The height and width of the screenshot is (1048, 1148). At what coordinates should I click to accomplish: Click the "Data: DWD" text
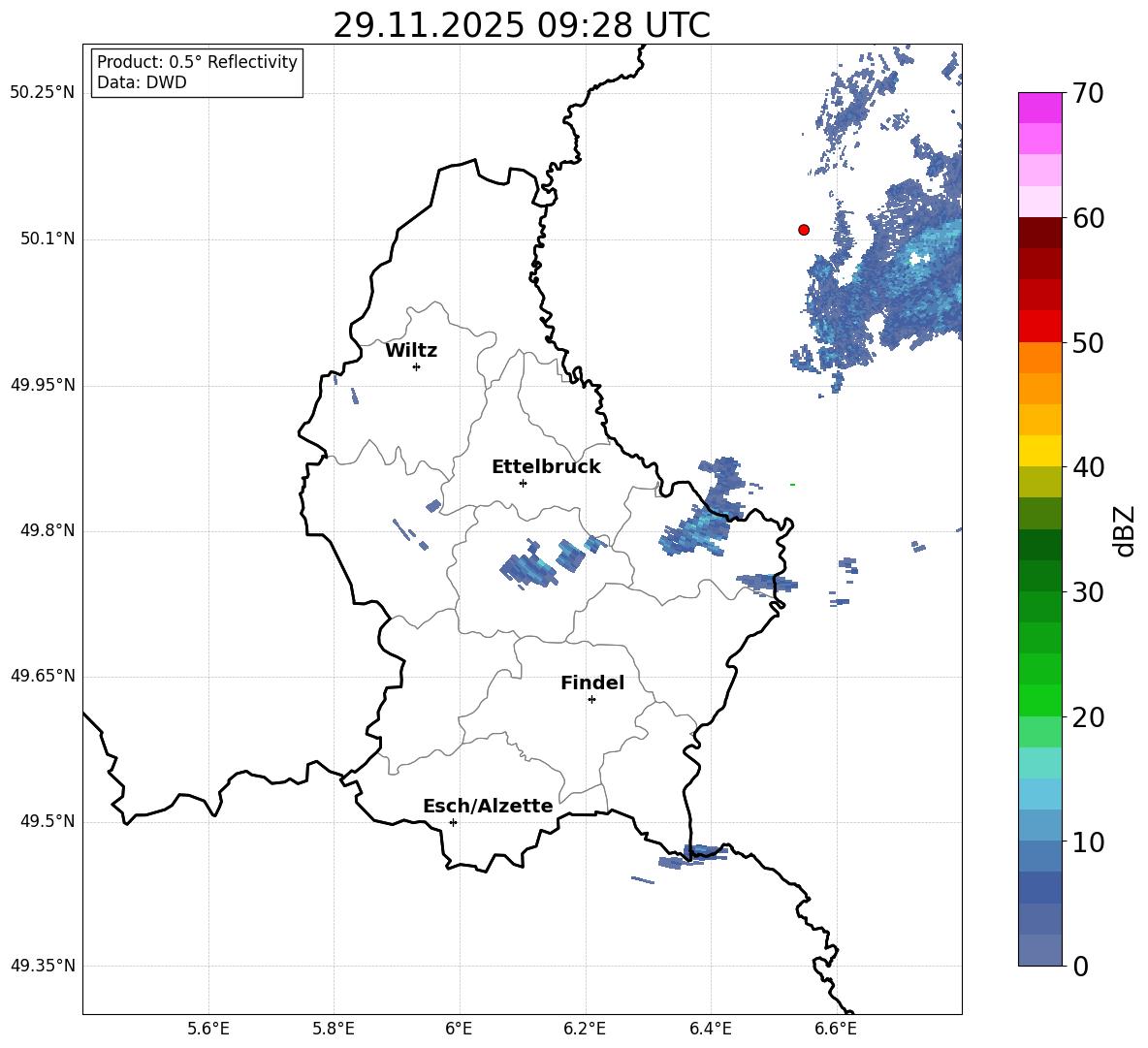tap(142, 82)
